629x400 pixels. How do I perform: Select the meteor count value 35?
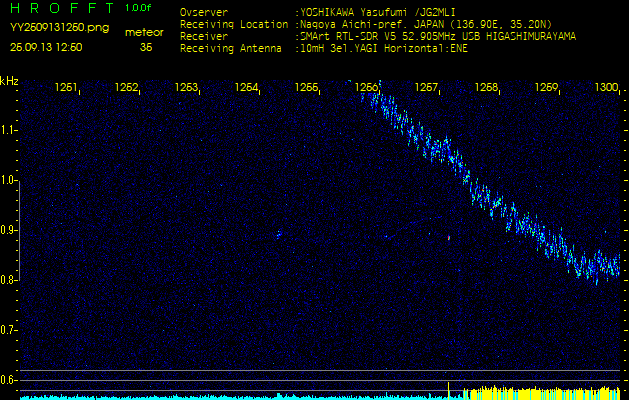click(146, 47)
